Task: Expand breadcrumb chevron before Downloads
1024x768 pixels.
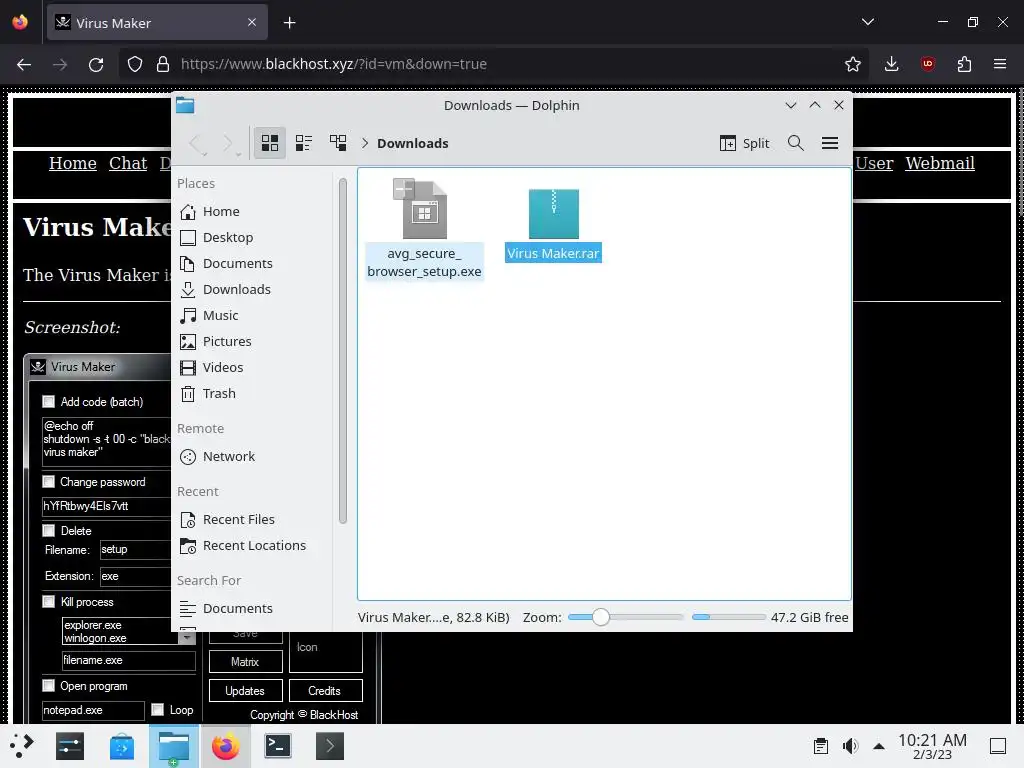Action: (x=364, y=143)
